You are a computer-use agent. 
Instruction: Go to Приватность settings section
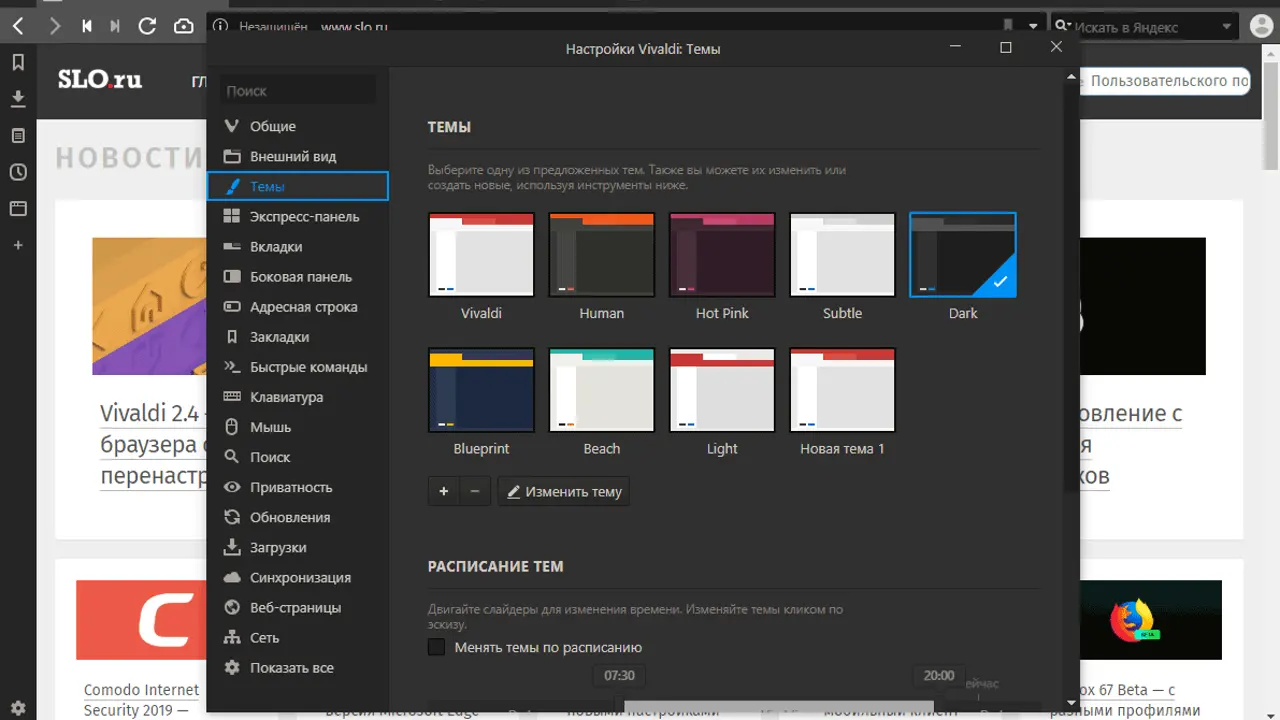tap(291, 487)
